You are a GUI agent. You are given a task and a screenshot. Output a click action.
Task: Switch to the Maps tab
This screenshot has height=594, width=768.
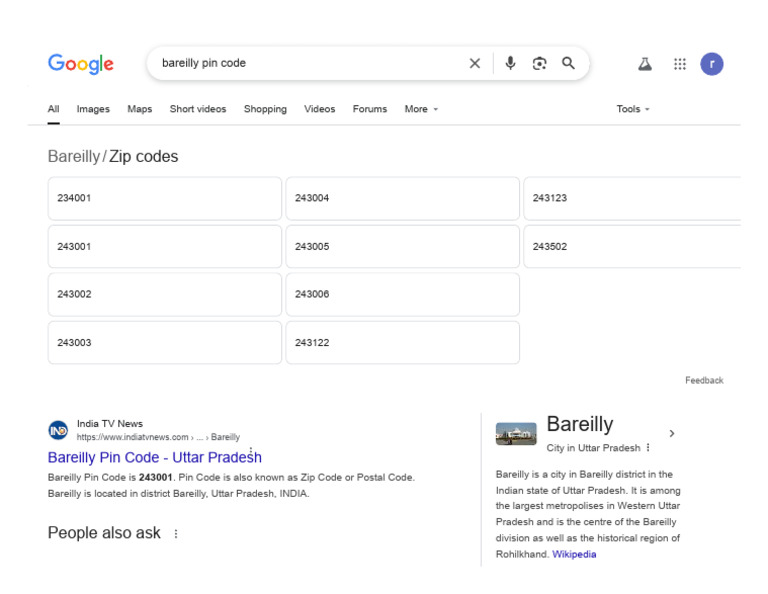(x=140, y=109)
